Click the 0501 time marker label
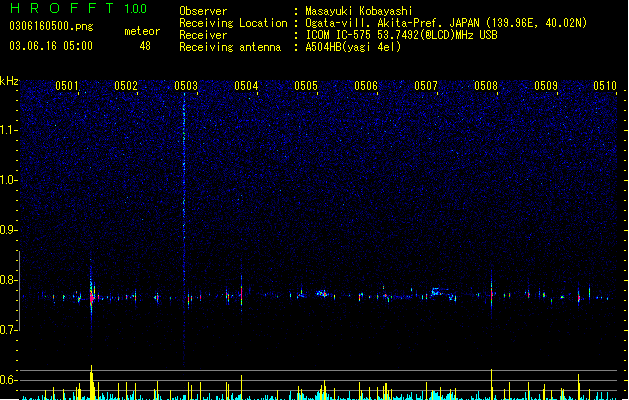Screen dimensions: 629x400 point(67,86)
